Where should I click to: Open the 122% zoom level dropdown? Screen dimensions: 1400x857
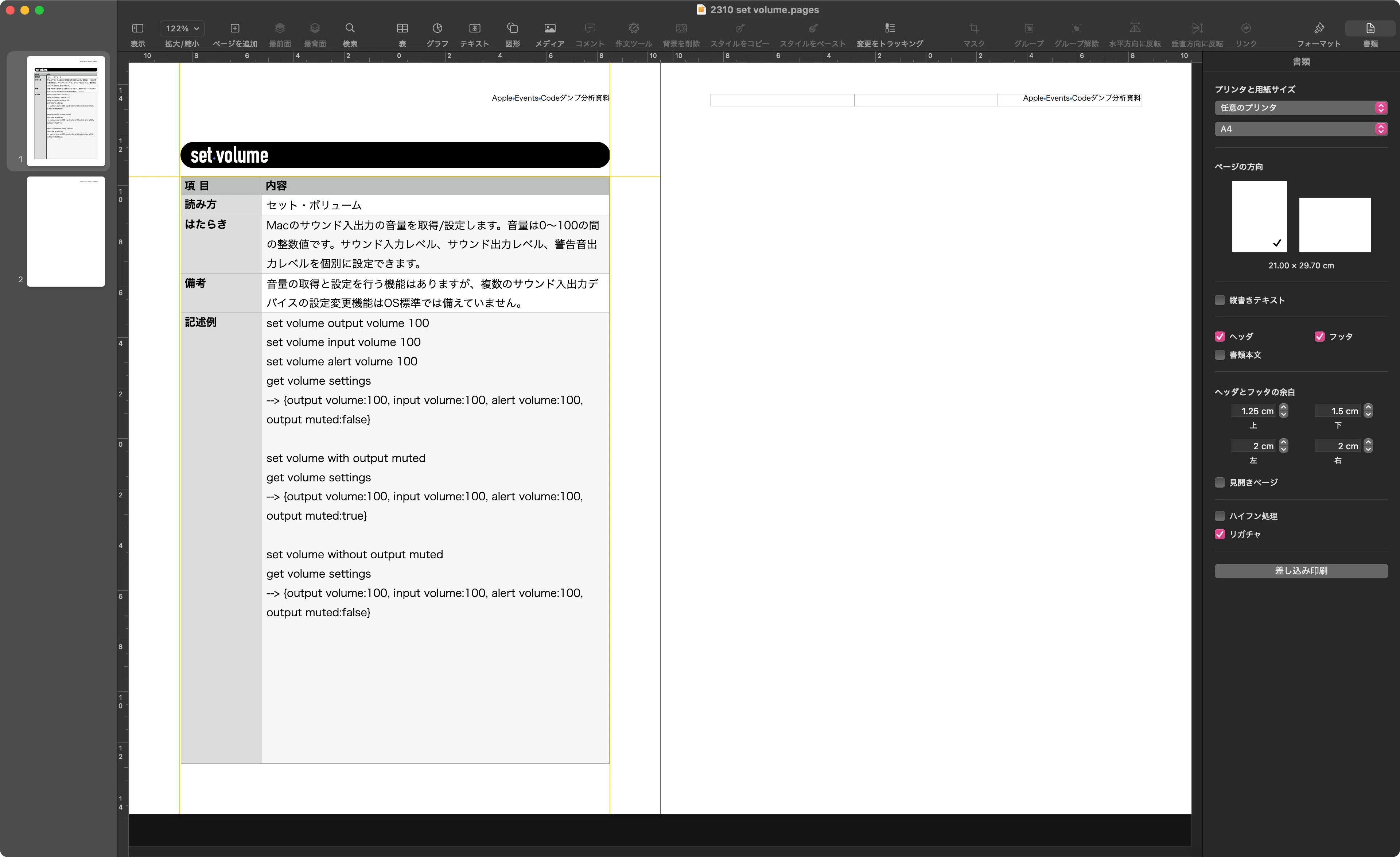[182, 28]
